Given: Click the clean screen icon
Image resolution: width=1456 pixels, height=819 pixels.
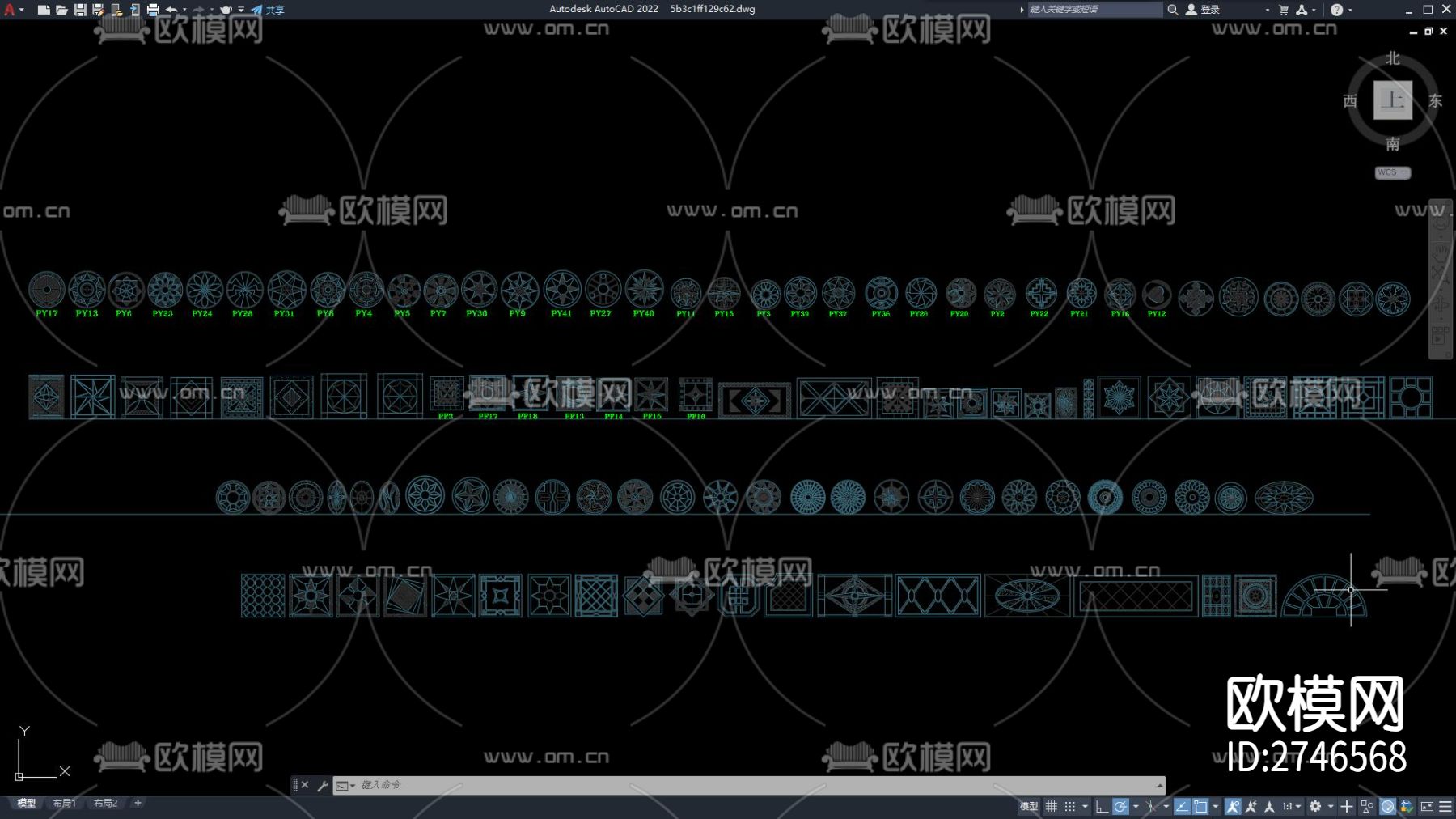Looking at the screenshot, I should point(1427,806).
